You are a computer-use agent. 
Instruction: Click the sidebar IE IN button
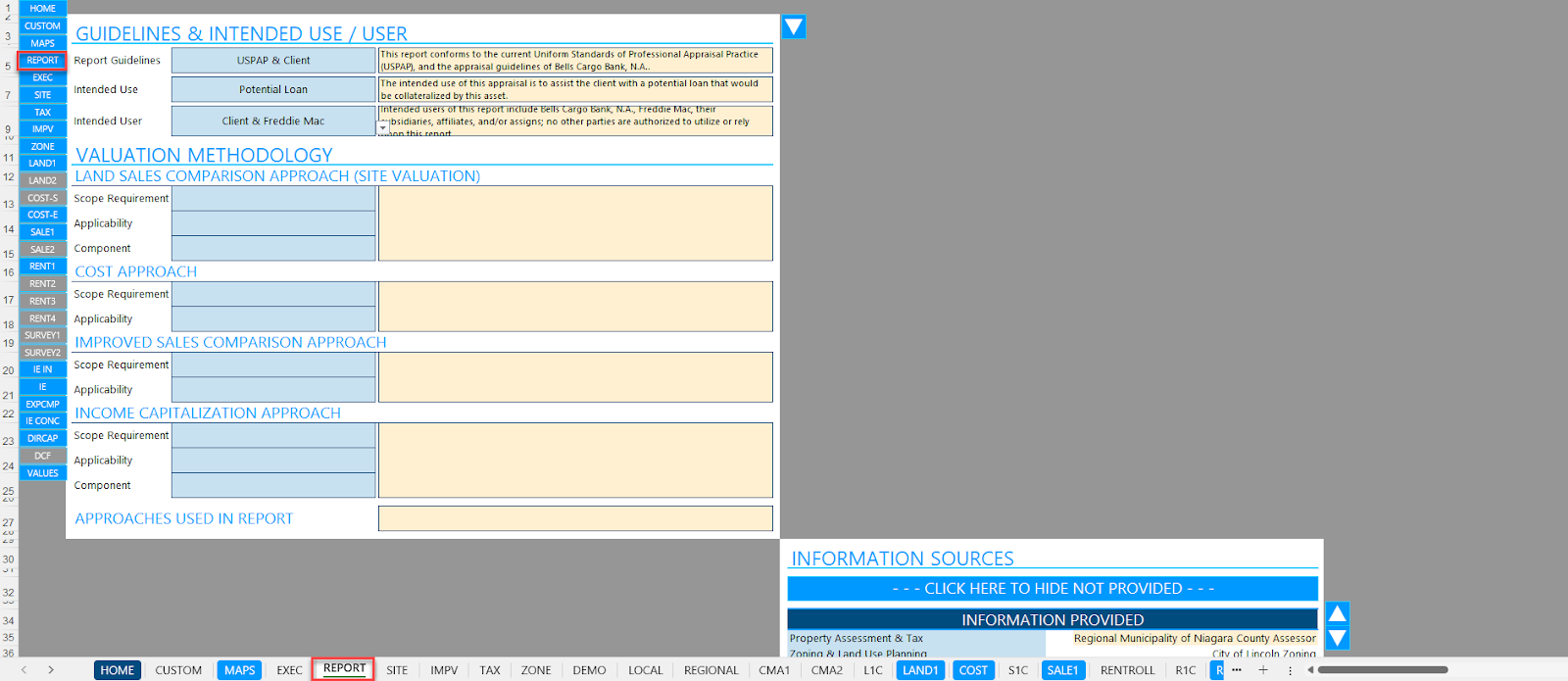[42, 369]
